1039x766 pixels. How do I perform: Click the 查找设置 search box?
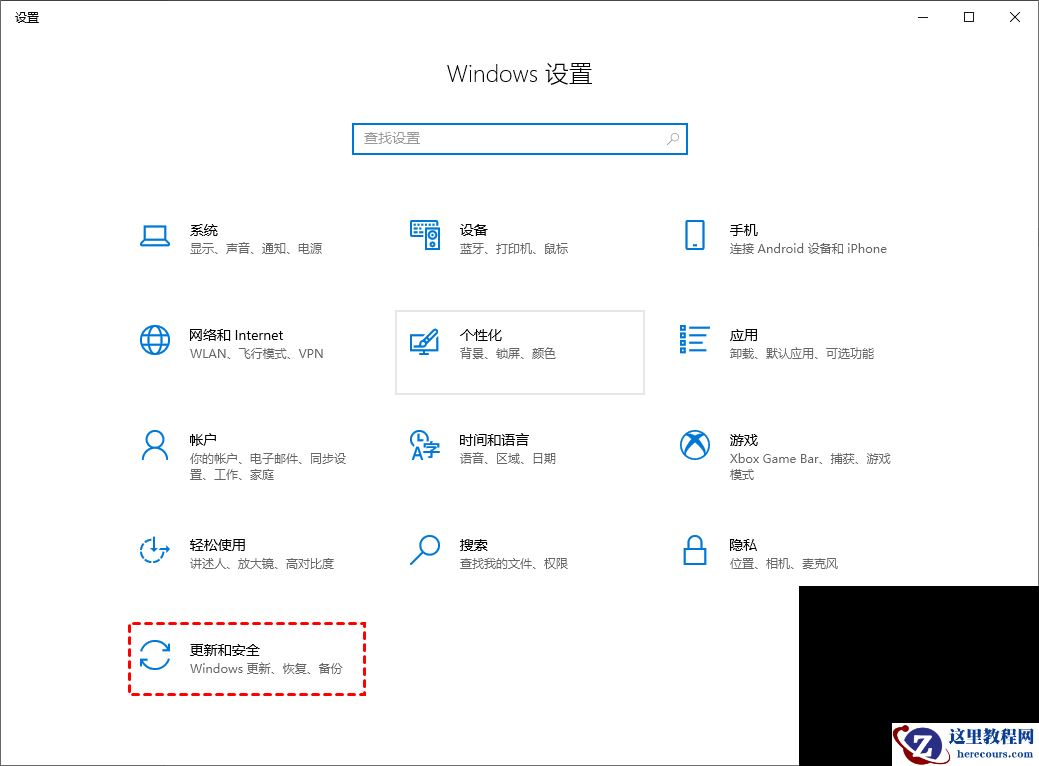click(x=500, y=138)
